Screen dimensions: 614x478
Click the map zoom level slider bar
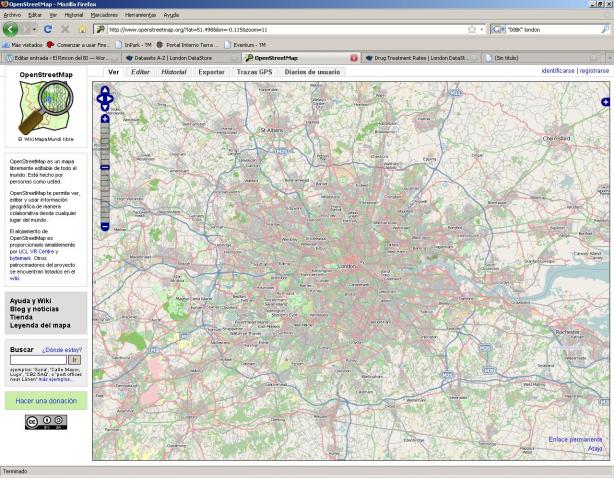[105, 172]
